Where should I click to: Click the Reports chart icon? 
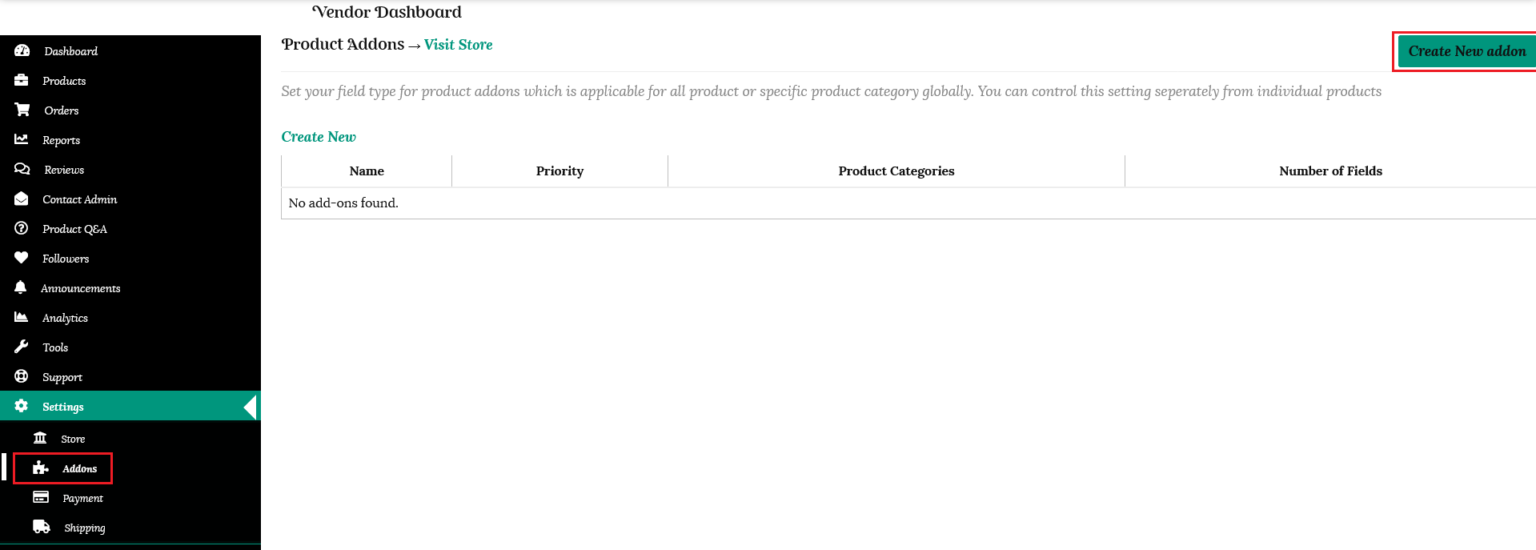click(21, 140)
